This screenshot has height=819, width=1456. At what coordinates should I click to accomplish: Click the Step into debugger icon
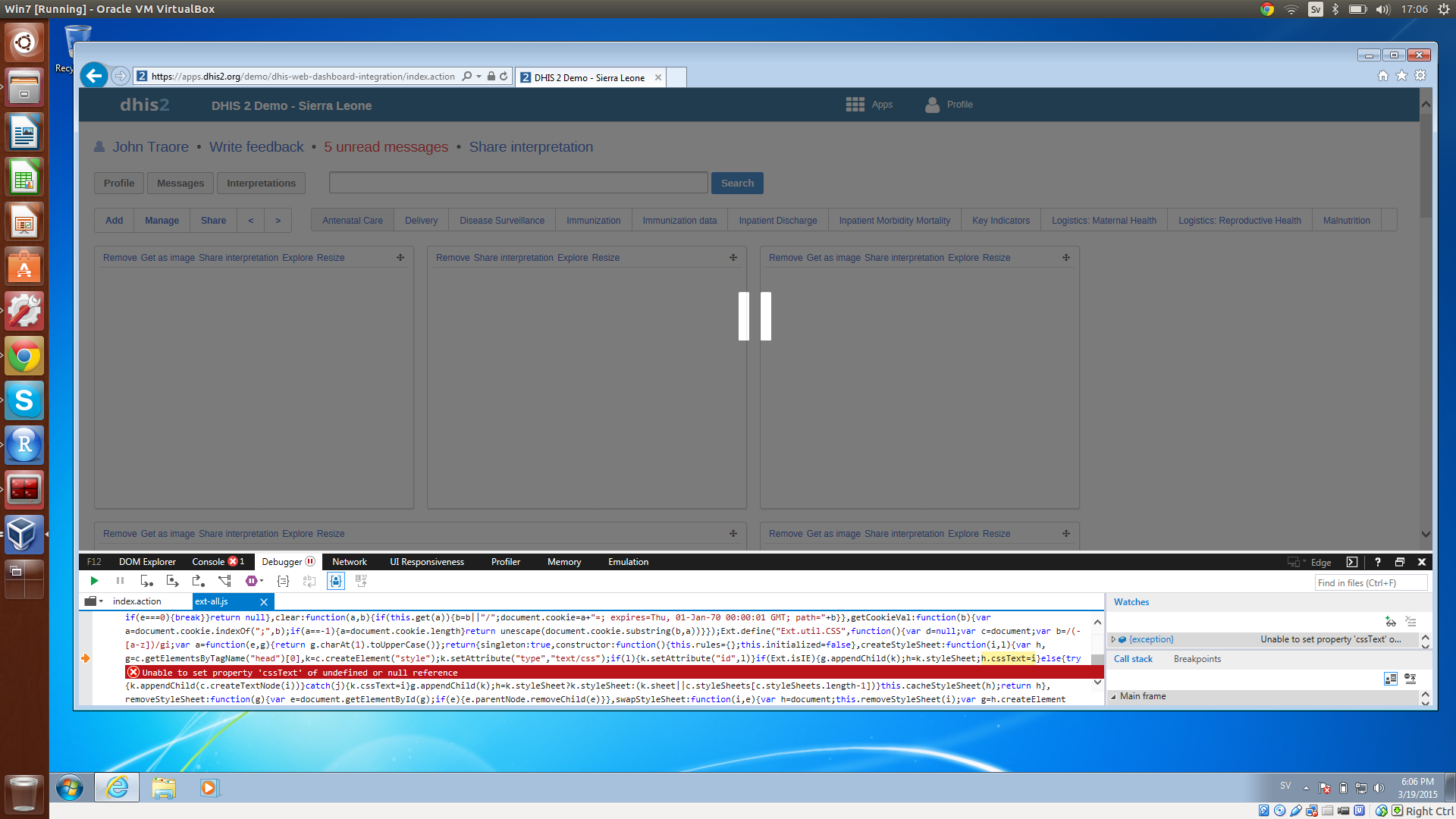[x=146, y=581]
